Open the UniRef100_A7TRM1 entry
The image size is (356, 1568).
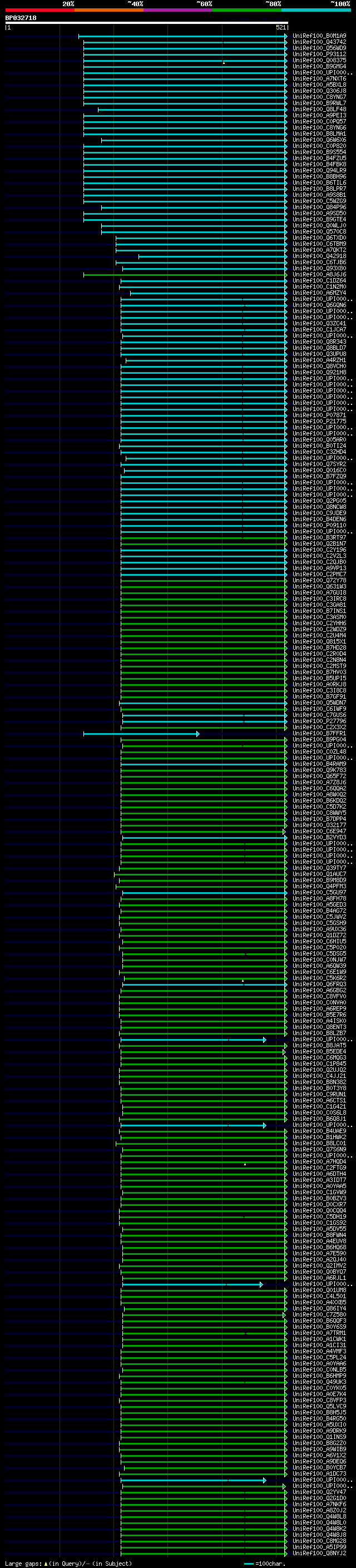click(x=319, y=1332)
